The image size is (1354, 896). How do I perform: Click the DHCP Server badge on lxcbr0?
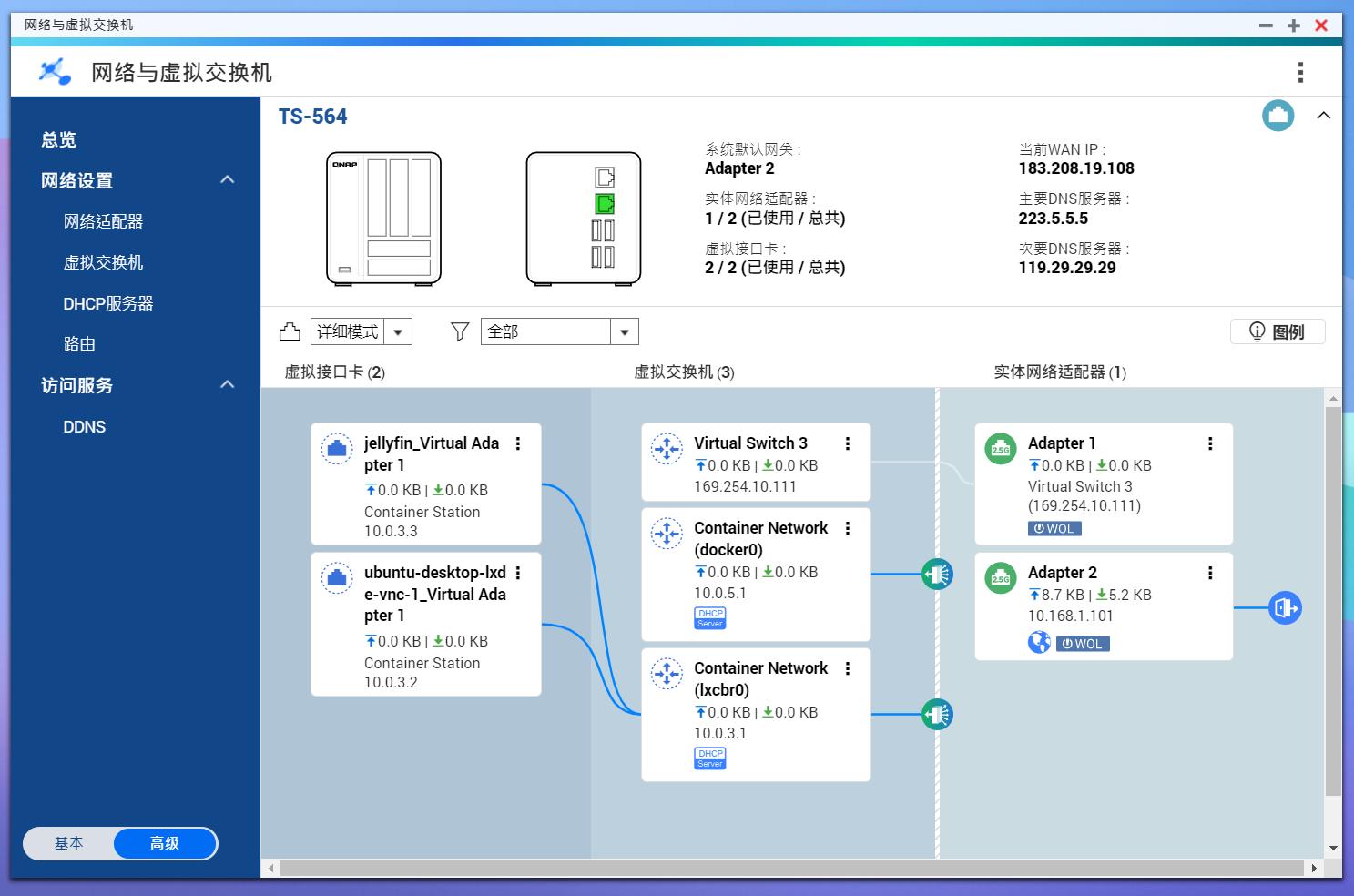click(x=709, y=758)
